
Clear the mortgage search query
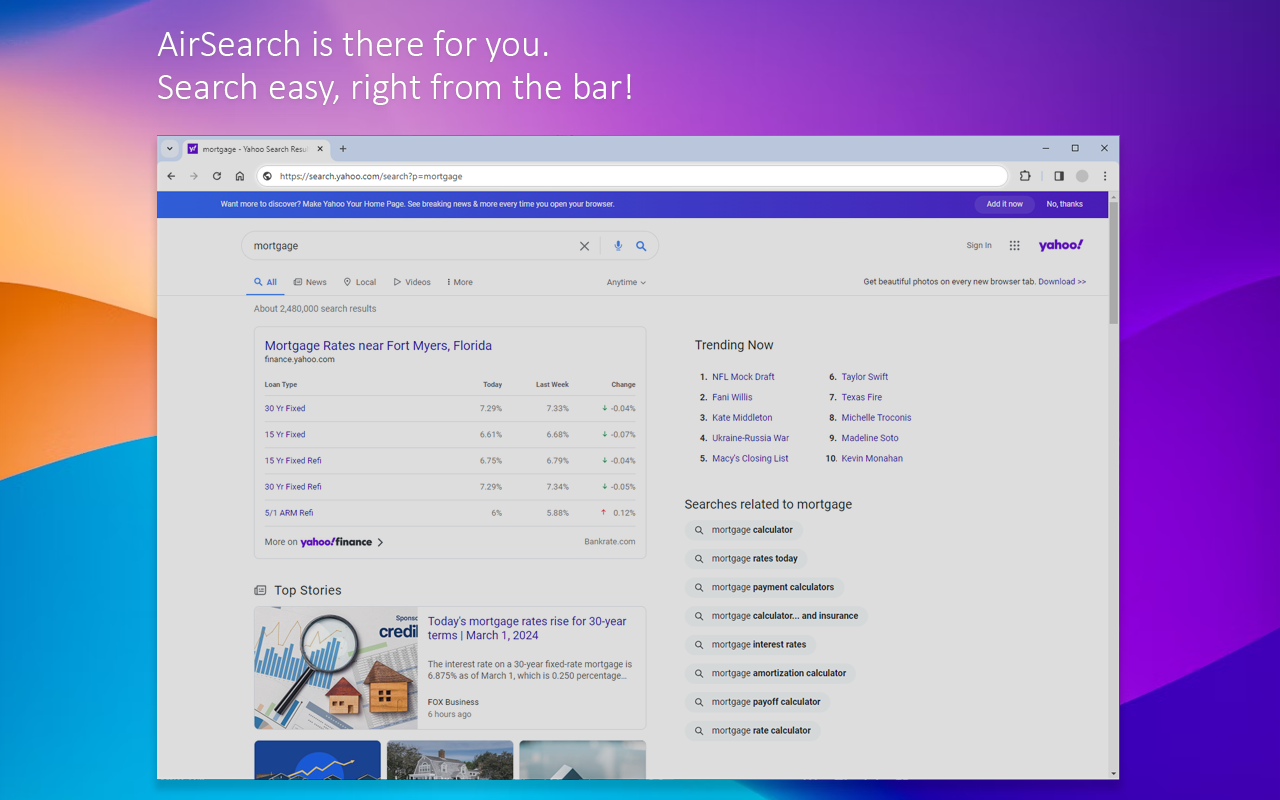[585, 246]
